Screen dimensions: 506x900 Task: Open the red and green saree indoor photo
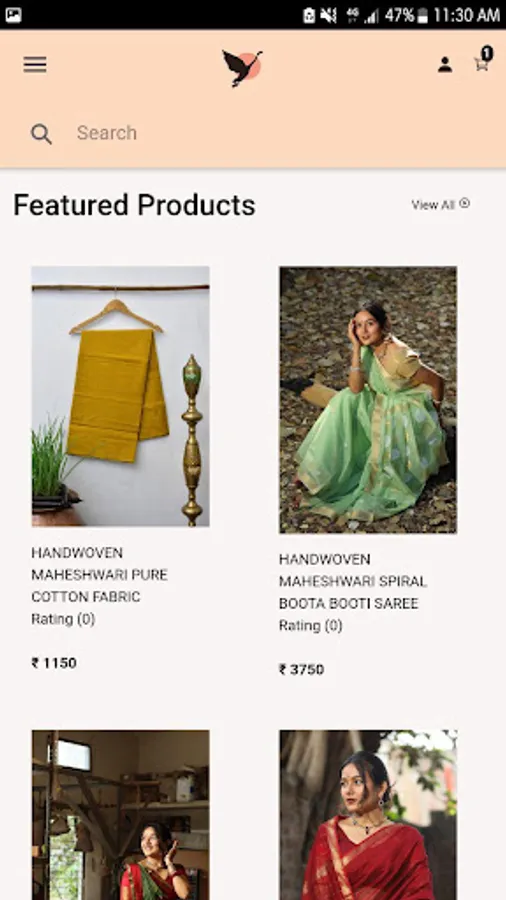120,815
